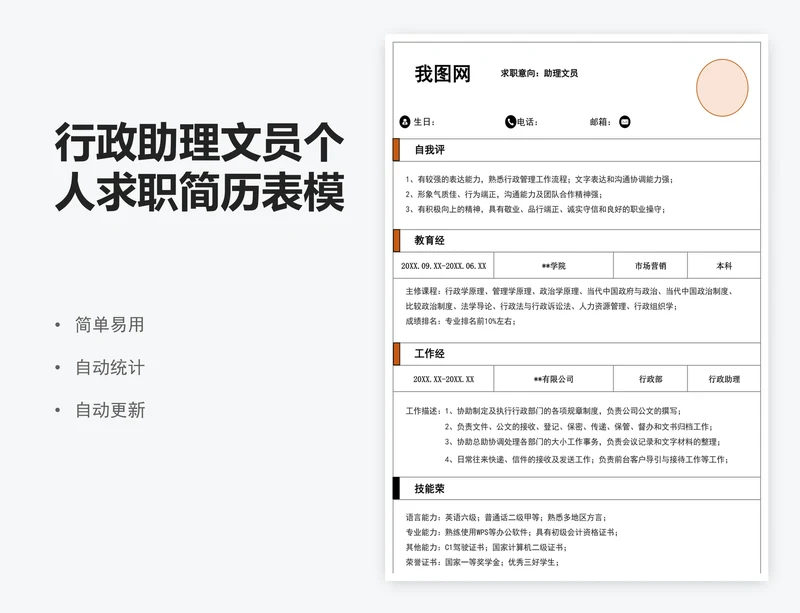Click the 简单易用 bullet item
800x613 pixels.
[x=110, y=325]
